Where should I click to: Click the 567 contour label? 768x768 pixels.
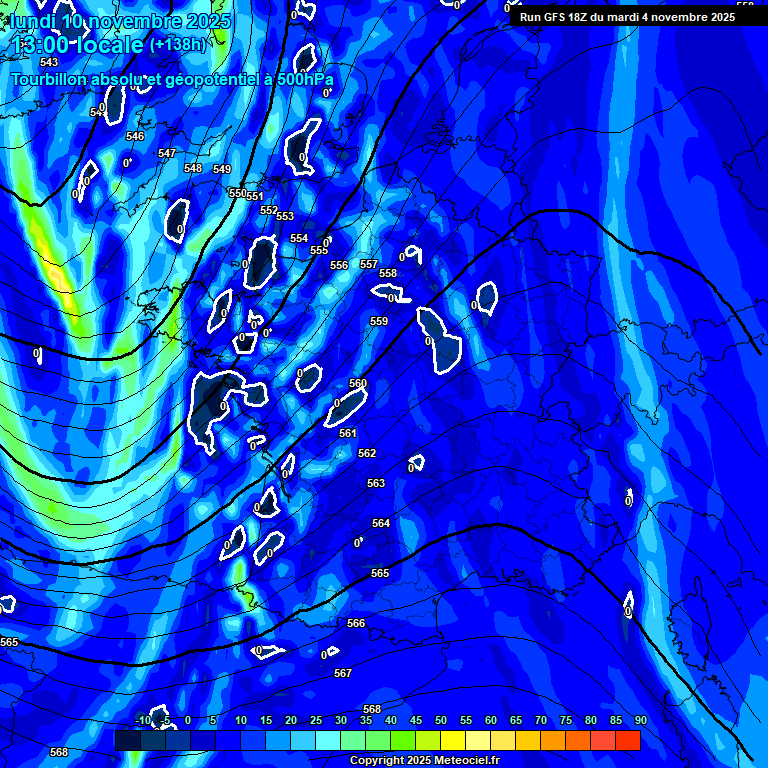coord(343,673)
